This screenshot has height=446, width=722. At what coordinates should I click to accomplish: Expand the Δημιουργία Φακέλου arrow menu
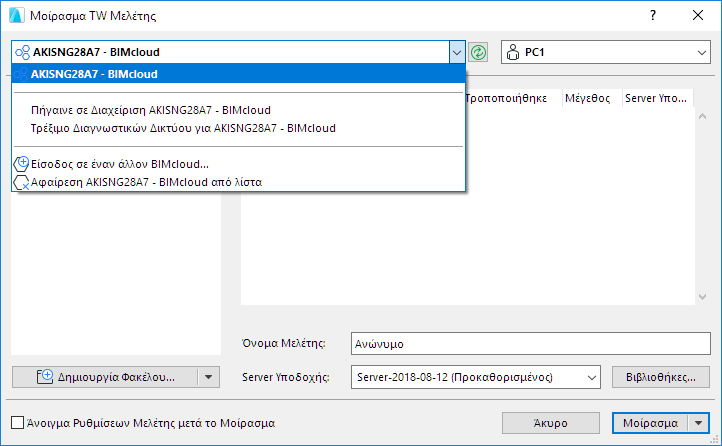tap(209, 377)
